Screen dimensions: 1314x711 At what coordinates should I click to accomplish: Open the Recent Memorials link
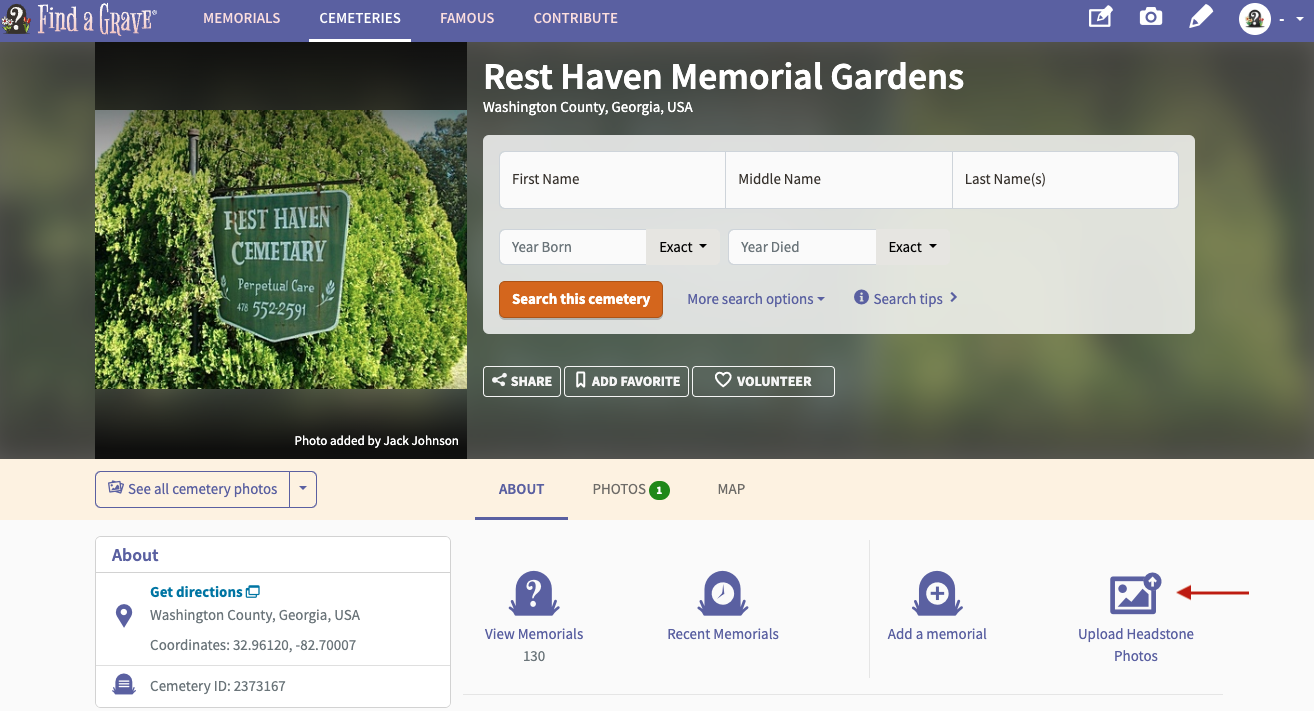[x=723, y=634]
